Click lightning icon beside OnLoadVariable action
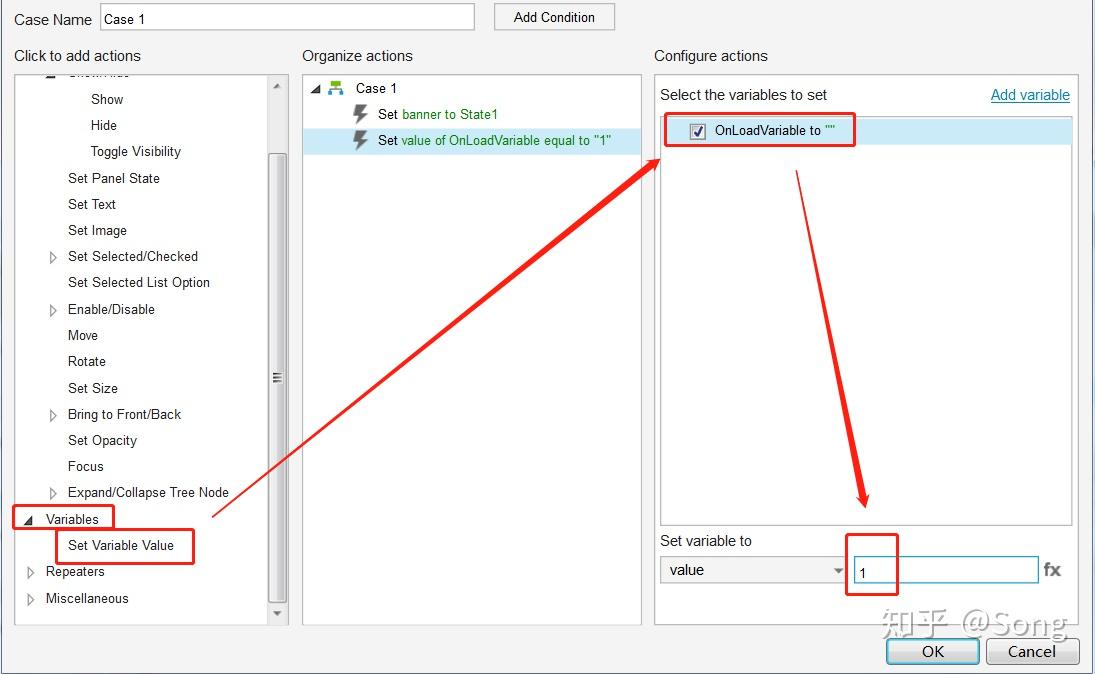This screenshot has width=1095, height=674. point(360,140)
